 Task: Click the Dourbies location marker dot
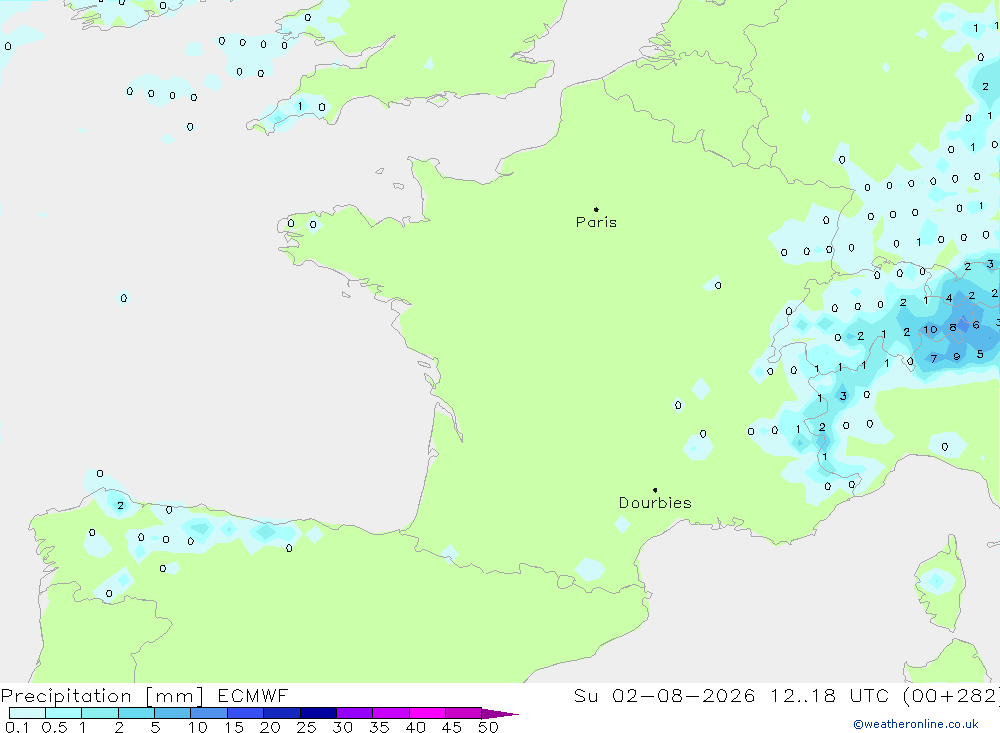pyautogui.click(x=655, y=490)
